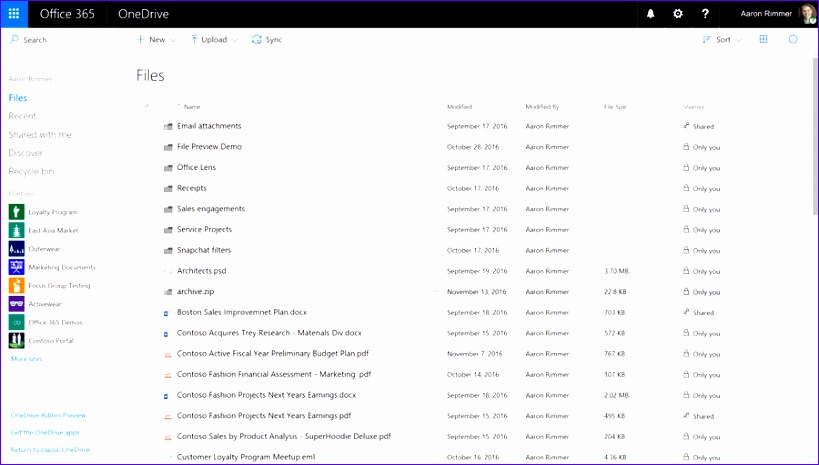Open the Activewear site icon
Screen dimensions: 819x465
point(17,304)
